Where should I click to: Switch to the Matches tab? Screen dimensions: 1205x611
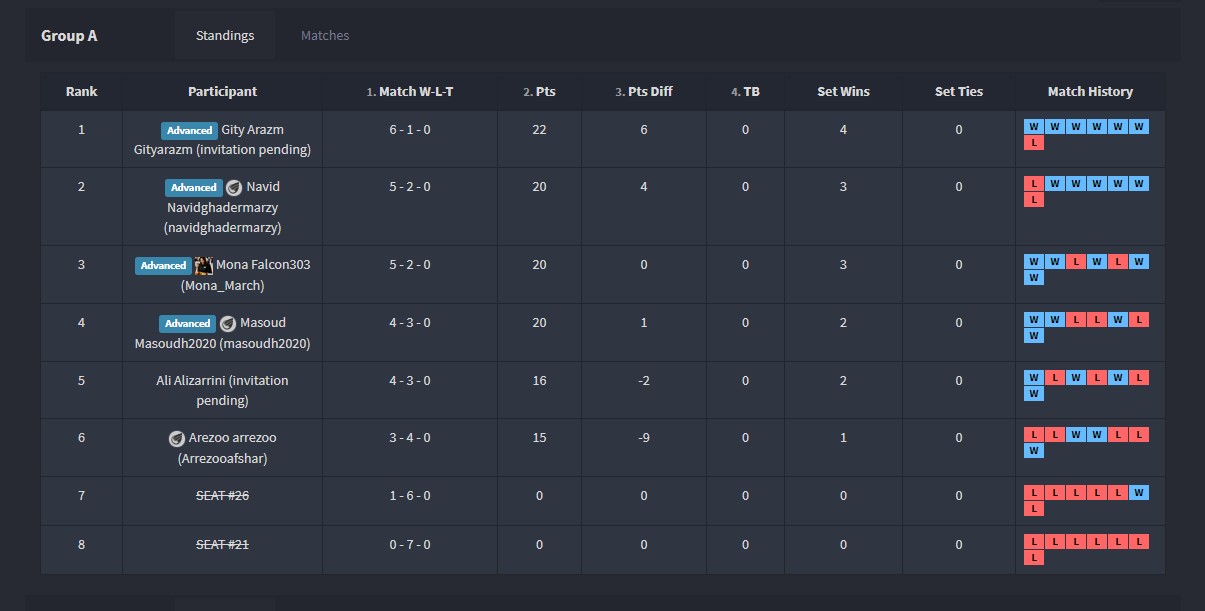point(325,36)
